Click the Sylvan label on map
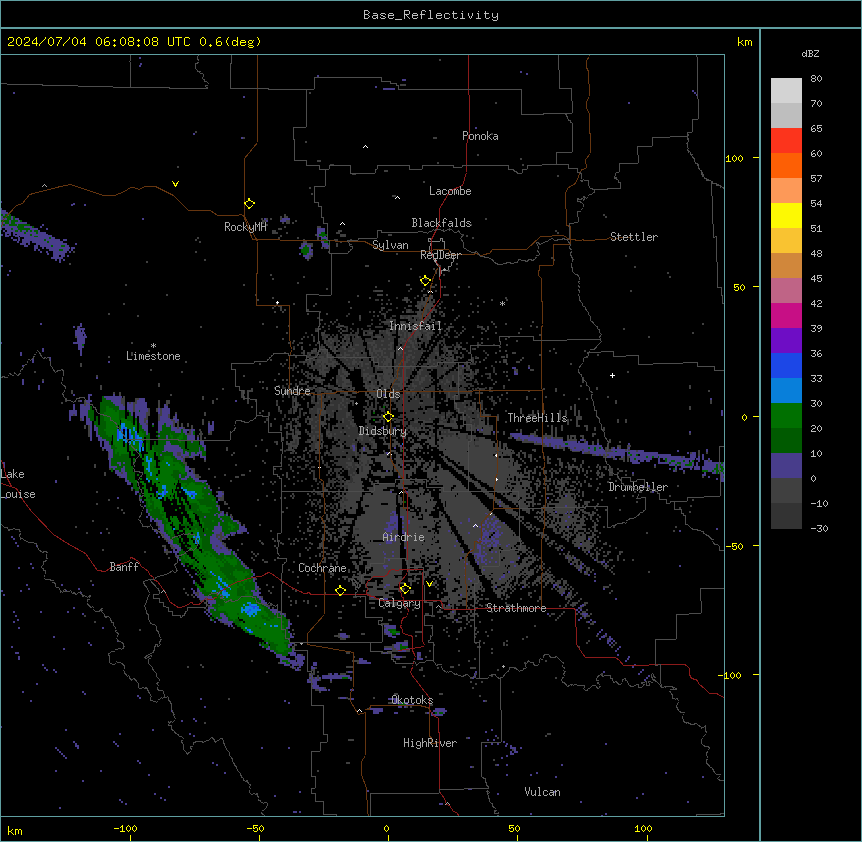Screen dimensions: 862x842 (390, 245)
